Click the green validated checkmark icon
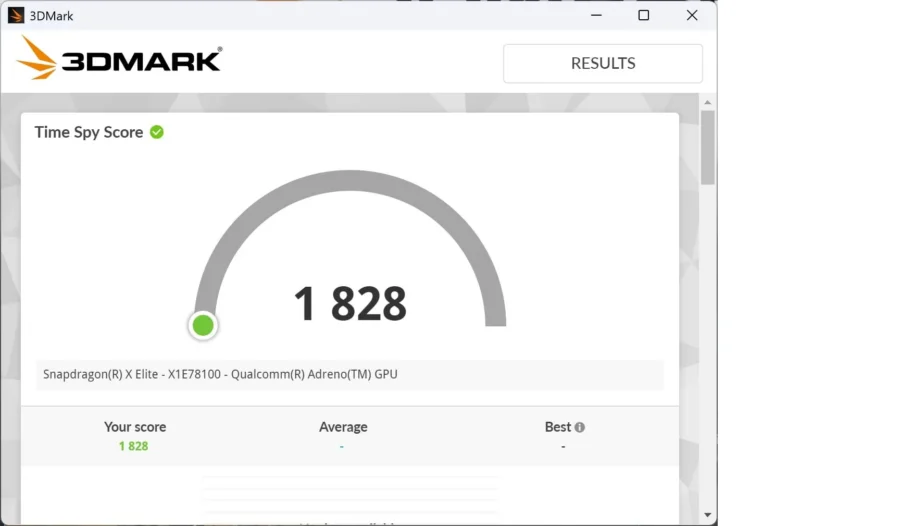 click(157, 132)
